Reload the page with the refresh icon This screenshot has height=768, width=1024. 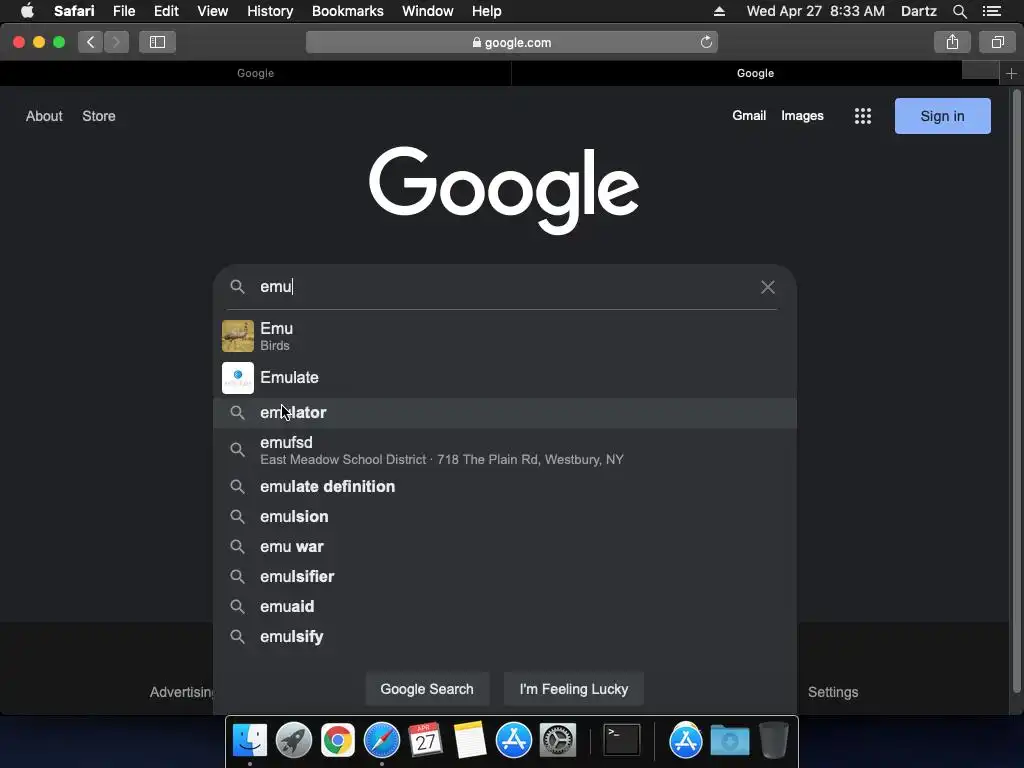click(706, 42)
